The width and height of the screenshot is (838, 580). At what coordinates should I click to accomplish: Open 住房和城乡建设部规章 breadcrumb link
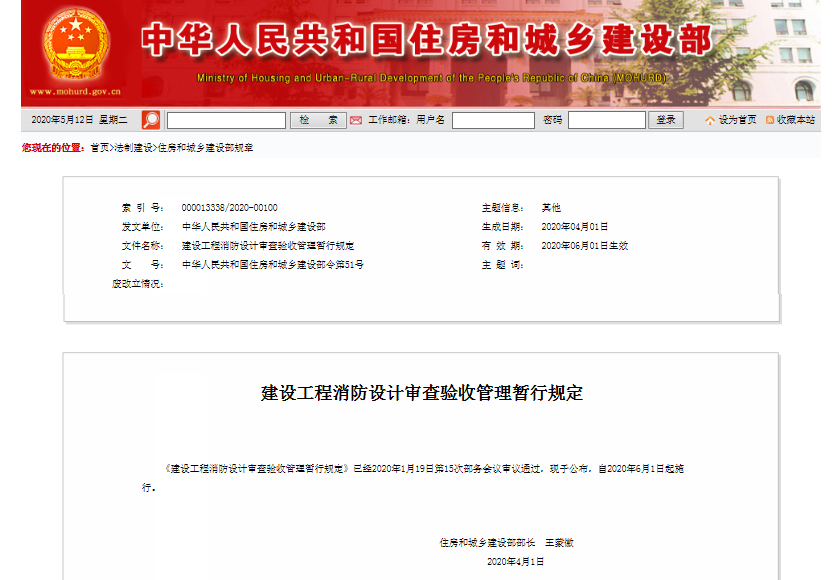[x=205, y=148]
